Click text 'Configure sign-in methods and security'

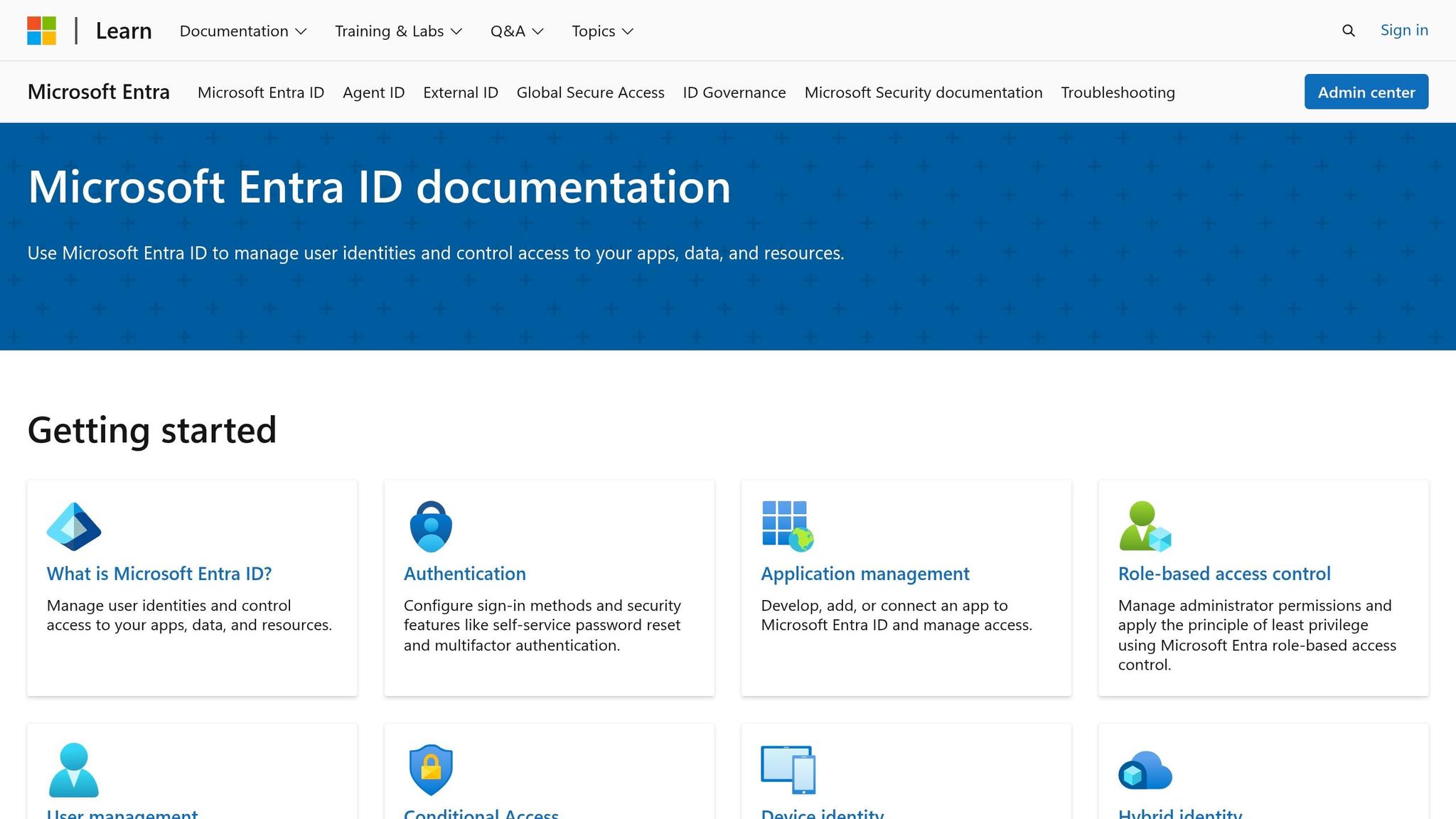coord(542,606)
